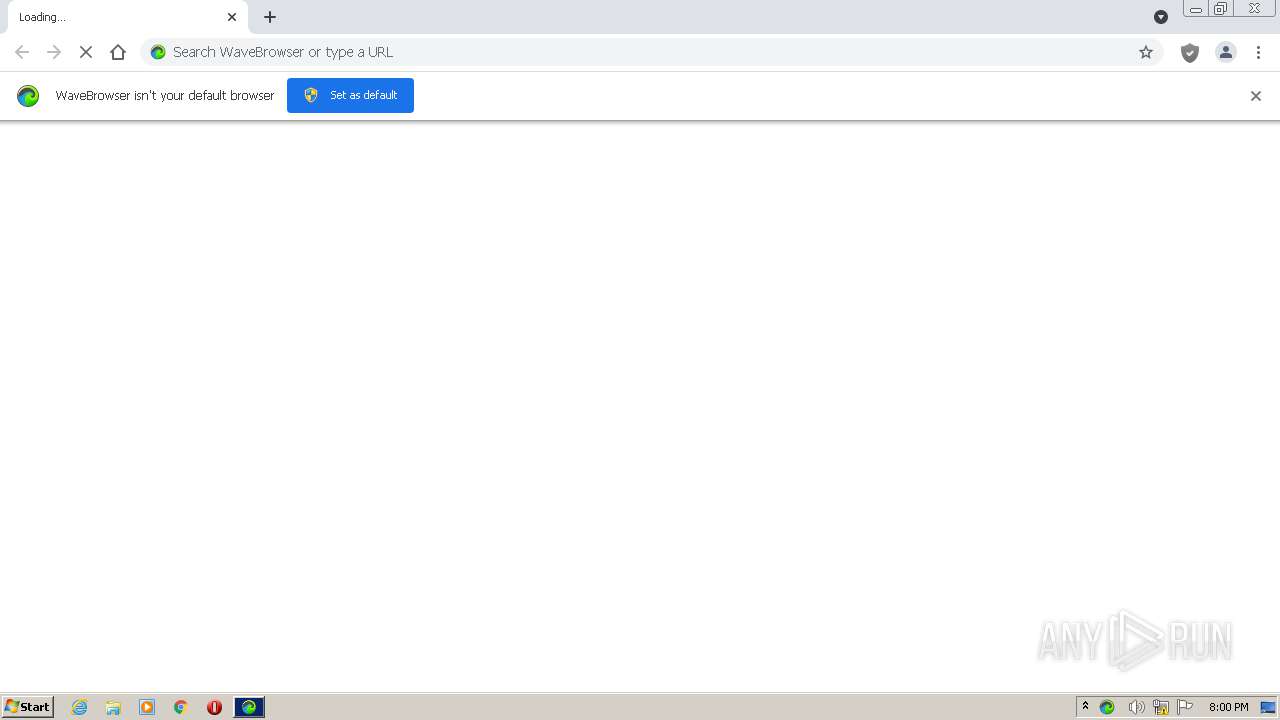Open the volume control tray icon
The width and height of the screenshot is (1280, 720).
1136,707
